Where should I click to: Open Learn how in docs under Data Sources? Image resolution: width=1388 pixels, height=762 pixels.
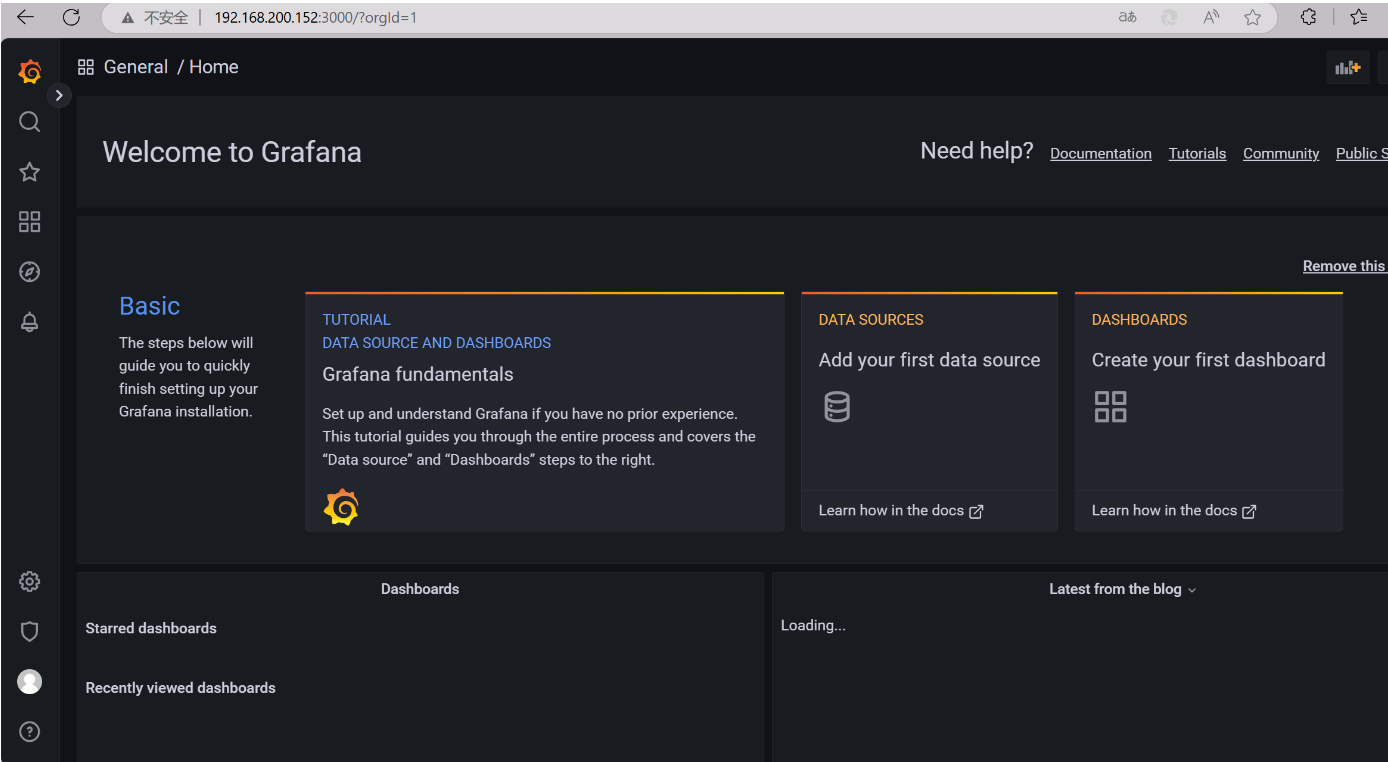pos(901,510)
